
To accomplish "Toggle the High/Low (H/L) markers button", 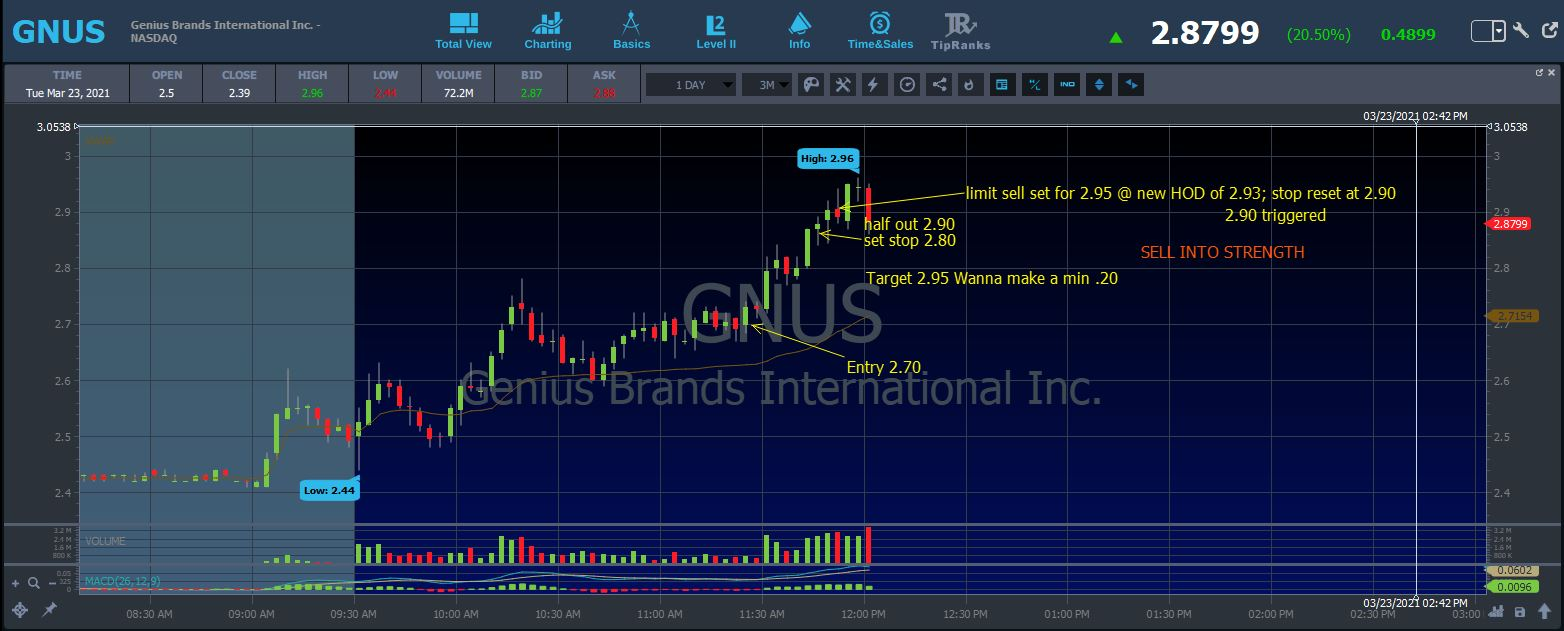I will coord(1035,85).
